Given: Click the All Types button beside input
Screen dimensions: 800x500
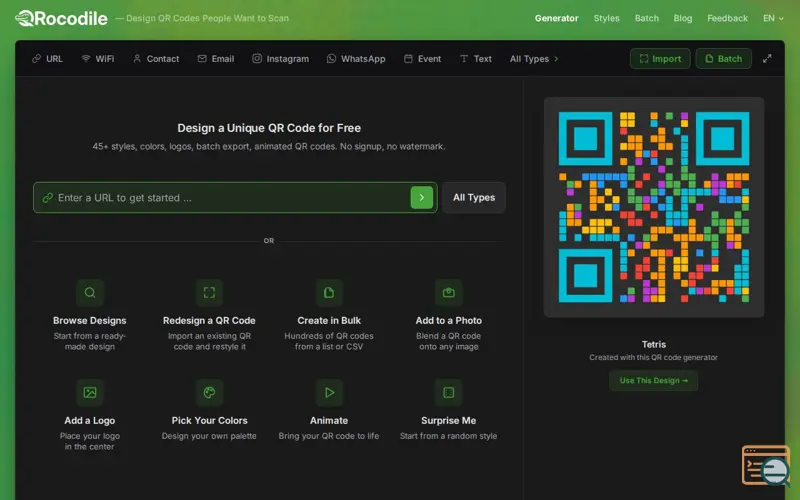Looking at the screenshot, I should pyautogui.click(x=474, y=197).
